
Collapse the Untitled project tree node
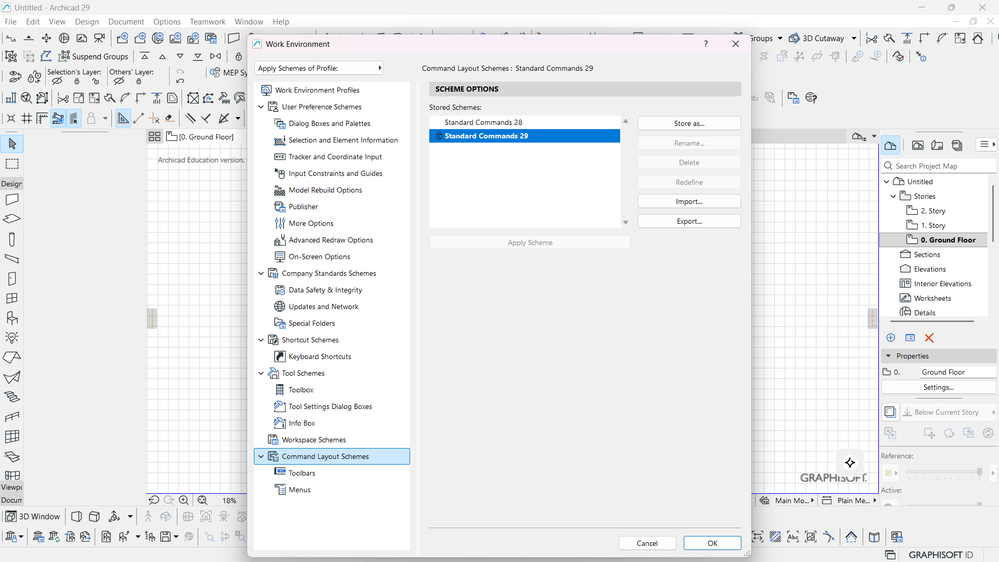tap(887, 182)
